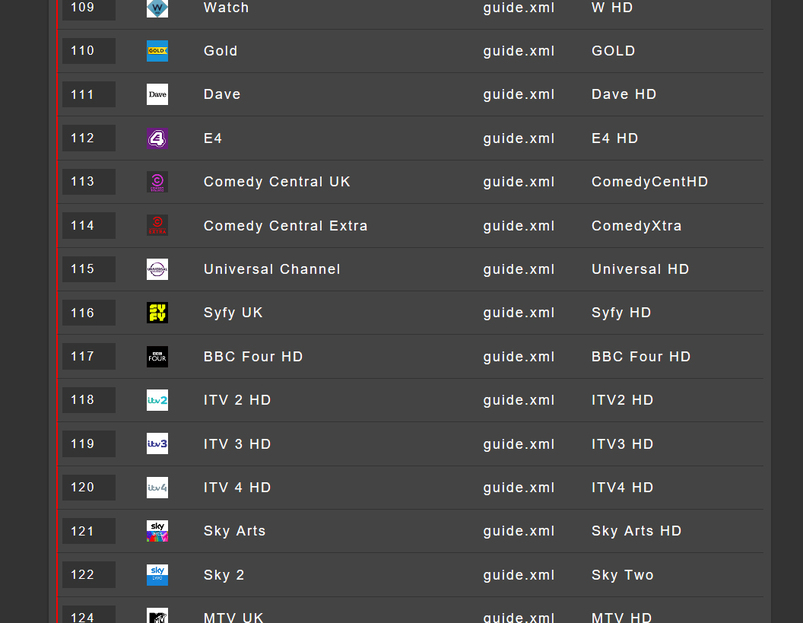Select channel number 118 field
Image resolution: width=803 pixels, height=623 pixels.
89,400
